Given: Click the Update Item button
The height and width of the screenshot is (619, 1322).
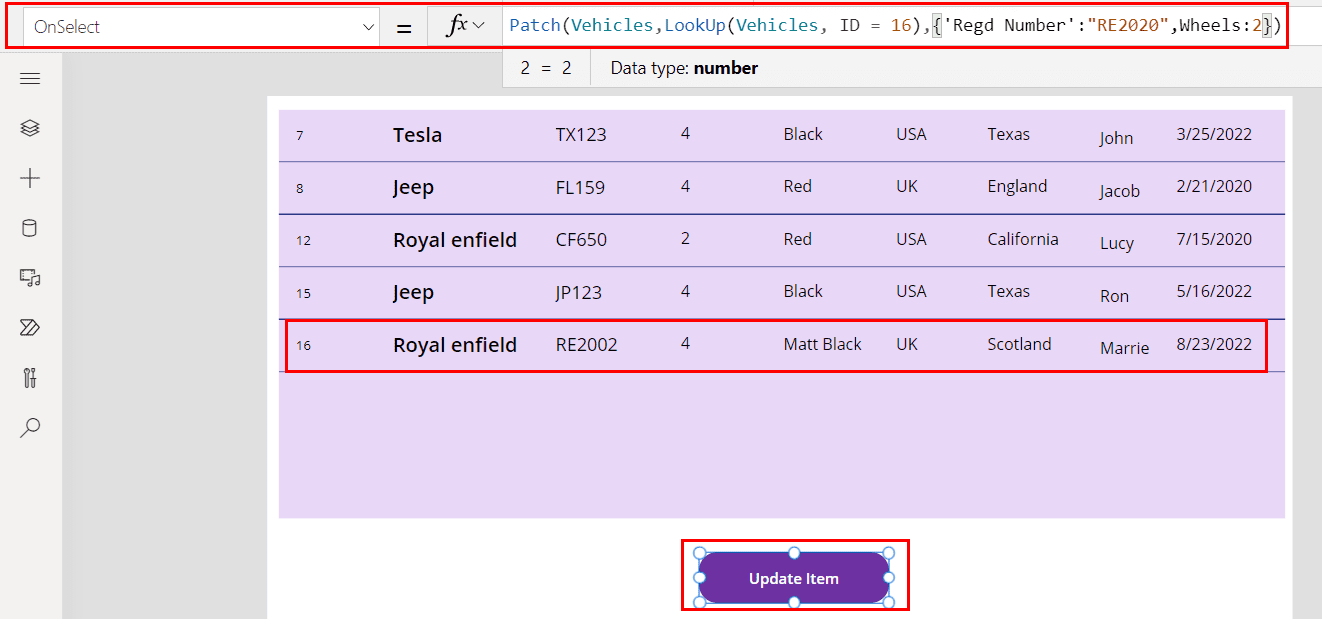Looking at the screenshot, I should coord(794,578).
